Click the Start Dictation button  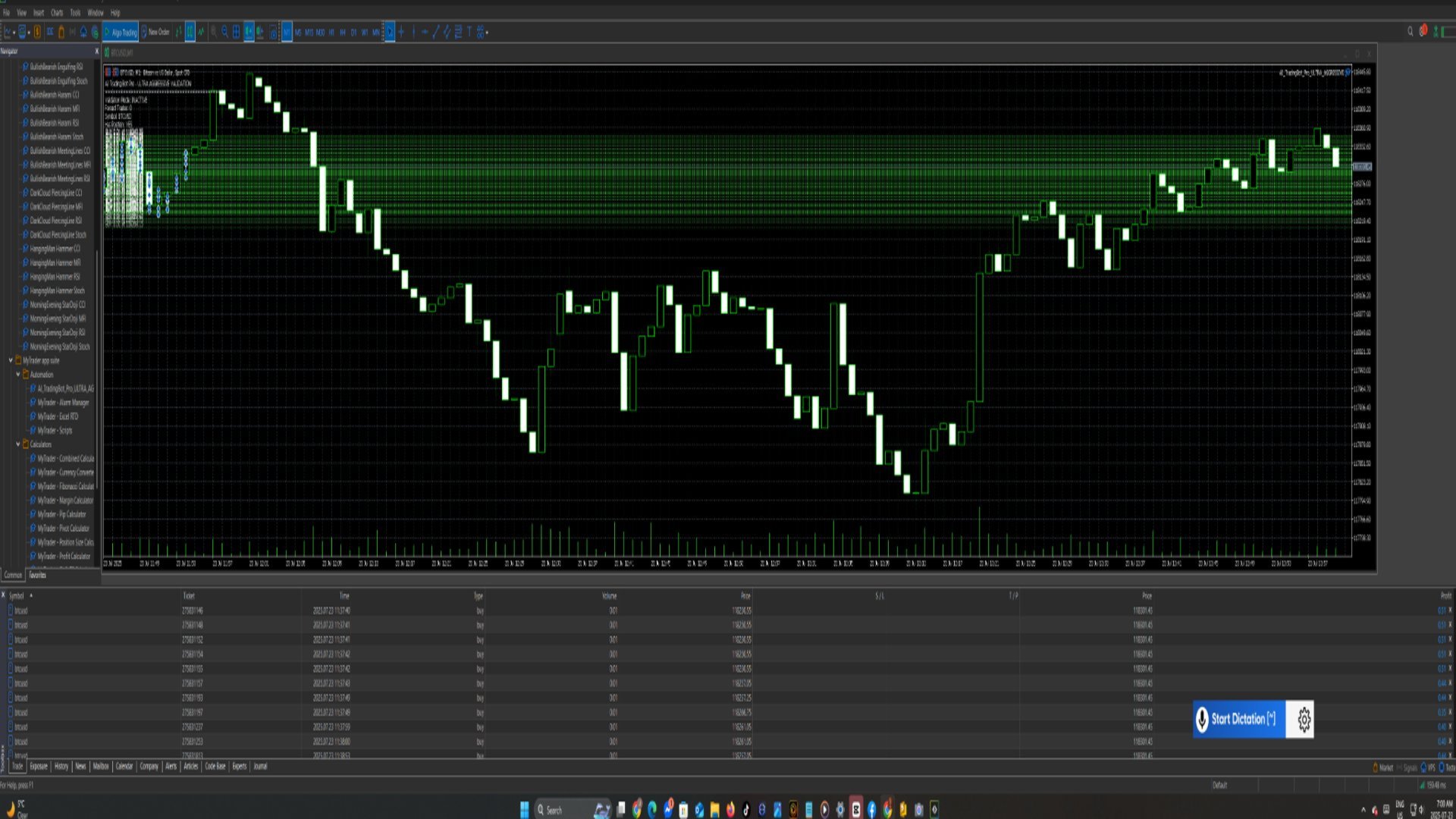(1238, 719)
